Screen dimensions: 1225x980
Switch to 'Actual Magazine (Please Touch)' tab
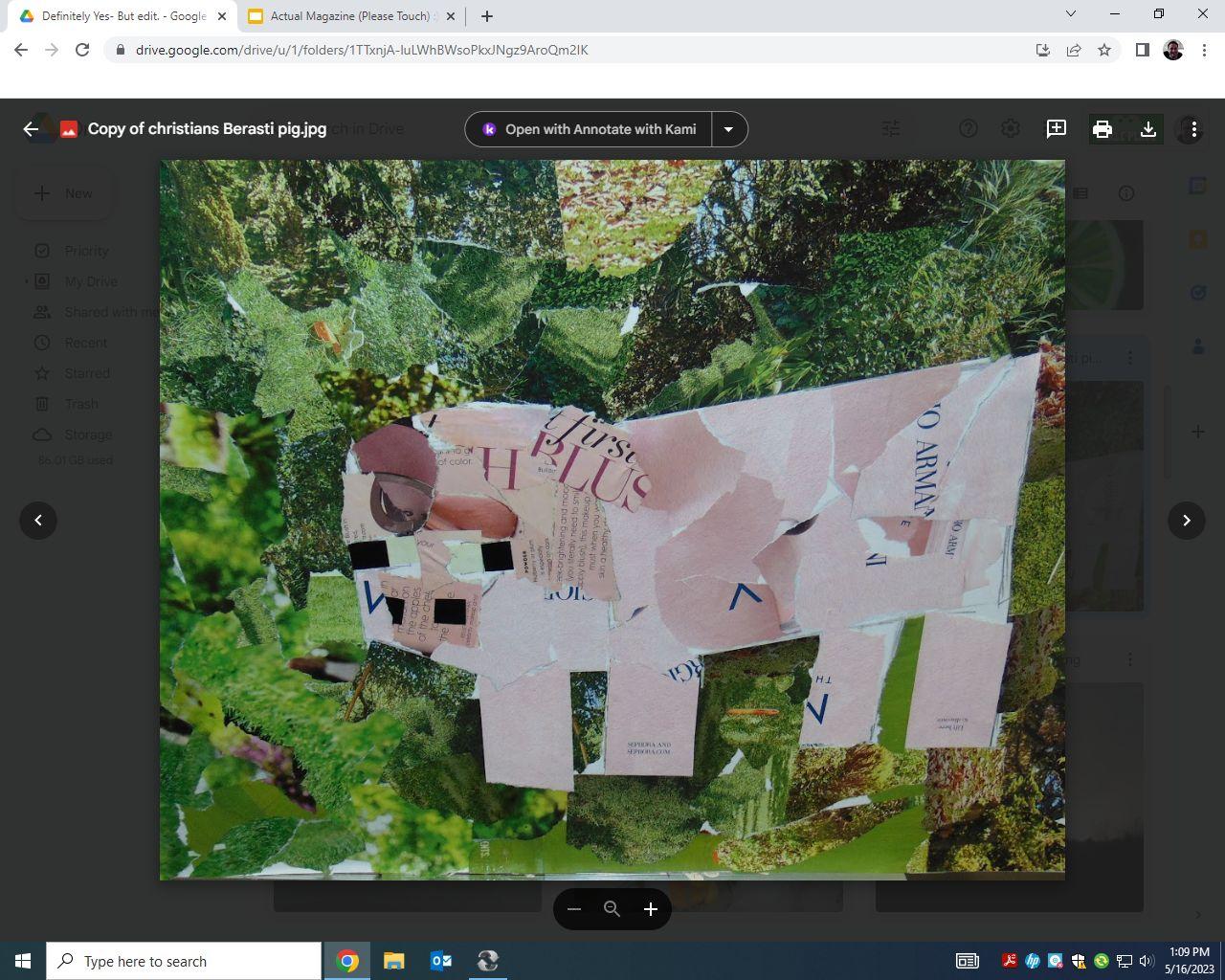click(350, 16)
